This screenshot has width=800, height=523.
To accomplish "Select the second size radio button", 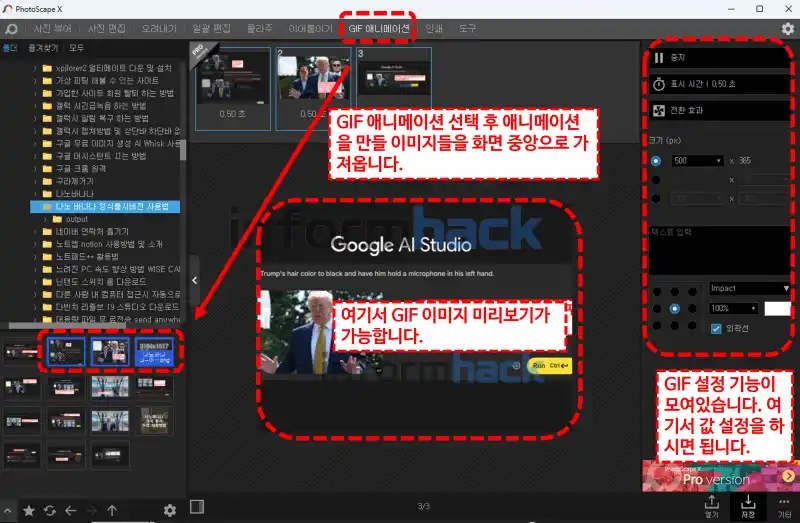I will tap(656, 180).
